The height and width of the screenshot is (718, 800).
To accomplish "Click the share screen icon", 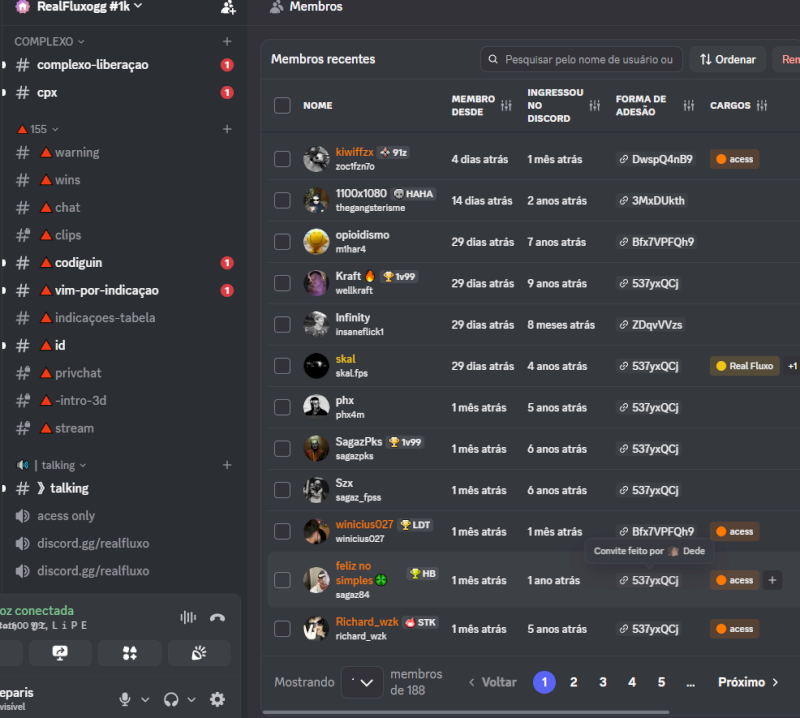I will 60,653.
